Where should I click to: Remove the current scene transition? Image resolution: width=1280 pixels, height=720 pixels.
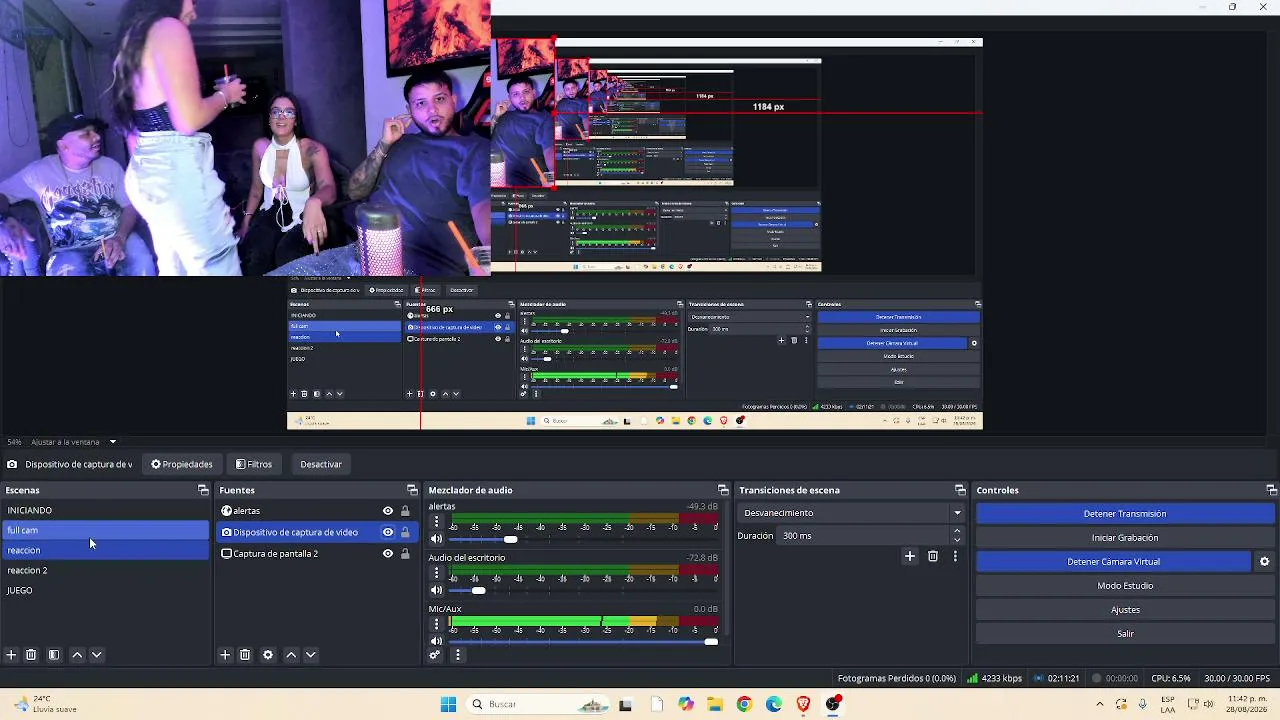tap(933, 556)
